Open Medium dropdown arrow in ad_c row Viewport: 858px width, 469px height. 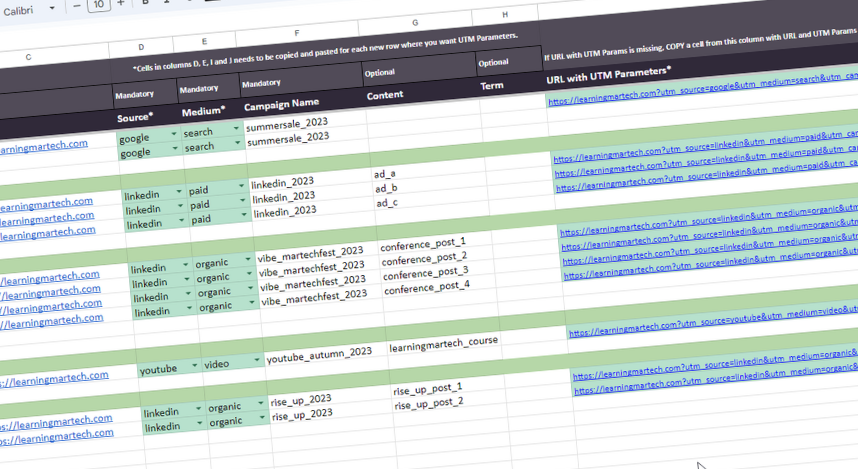pyautogui.click(x=244, y=215)
